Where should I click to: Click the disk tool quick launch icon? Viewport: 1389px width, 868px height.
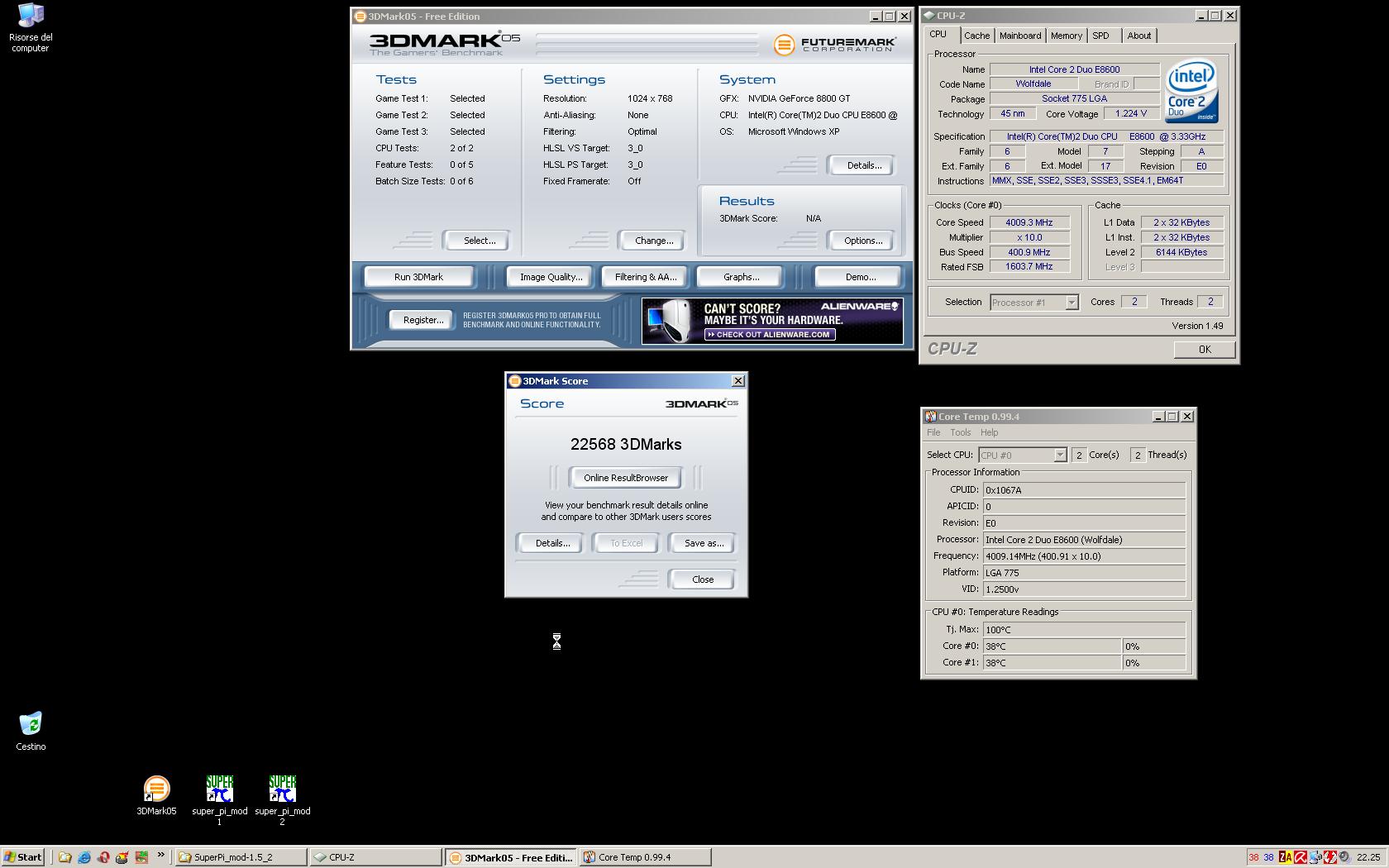(122, 857)
